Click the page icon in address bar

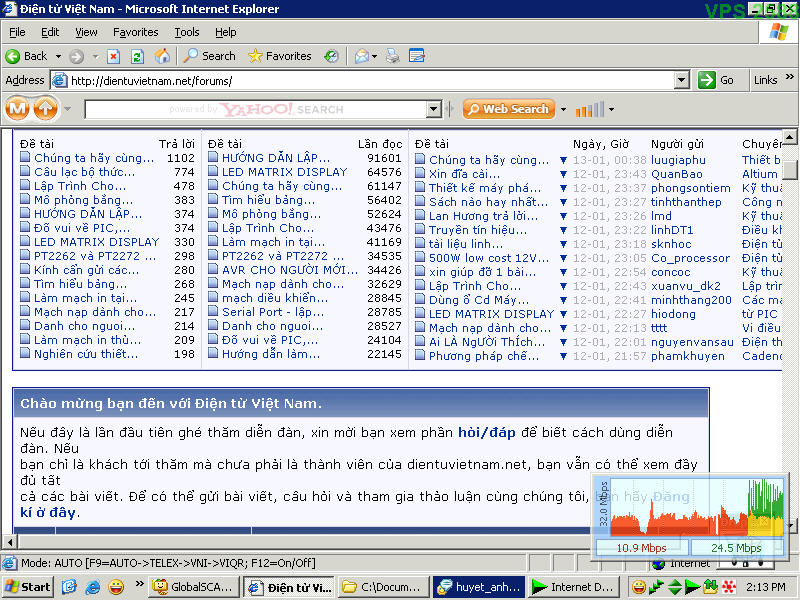(x=60, y=80)
